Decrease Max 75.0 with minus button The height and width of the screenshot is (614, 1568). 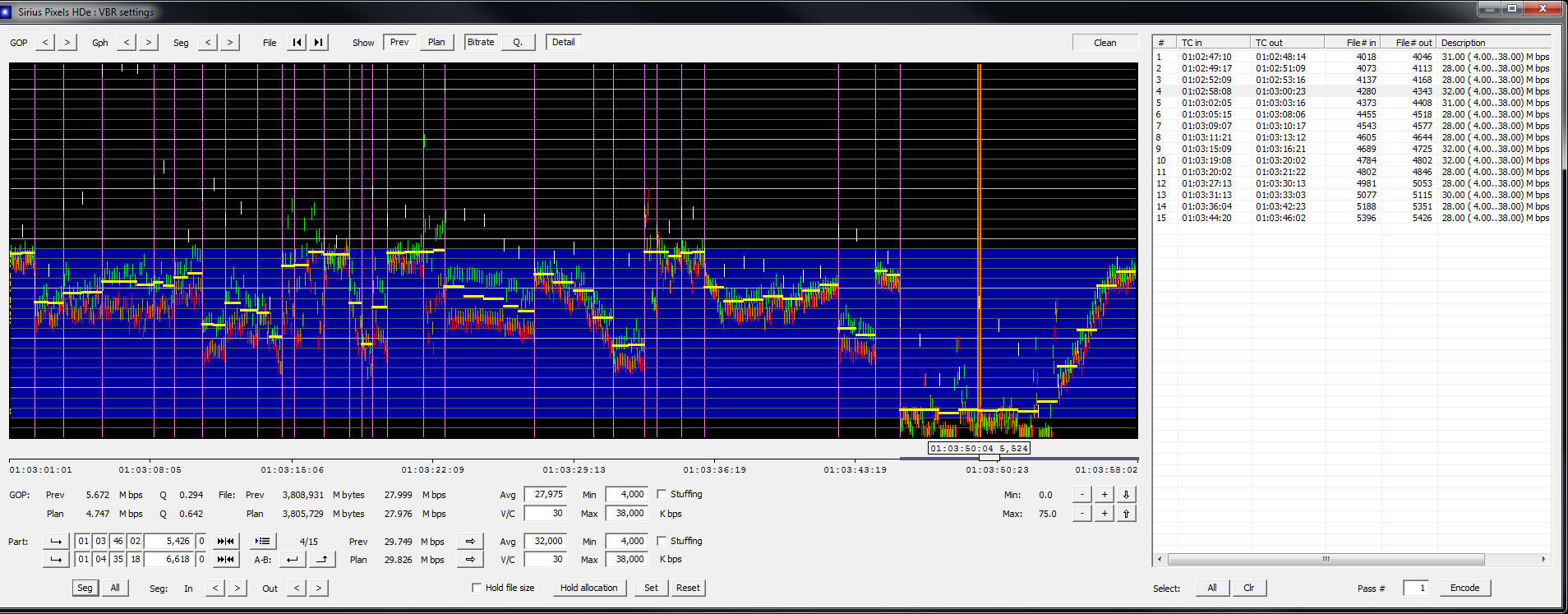click(x=1082, y=513)
